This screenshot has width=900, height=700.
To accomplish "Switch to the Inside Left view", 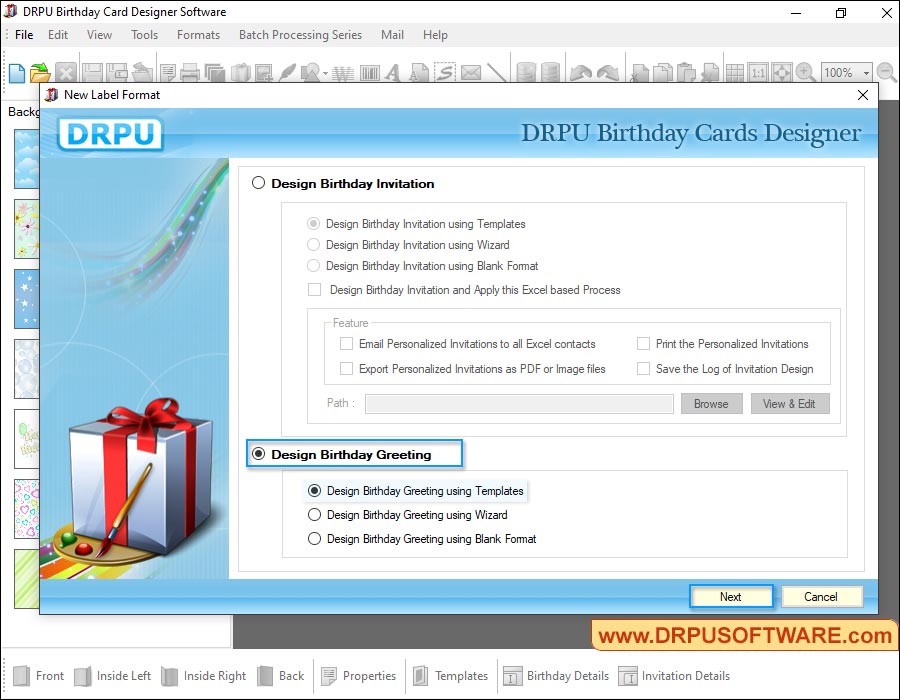I will pos(113,676).
